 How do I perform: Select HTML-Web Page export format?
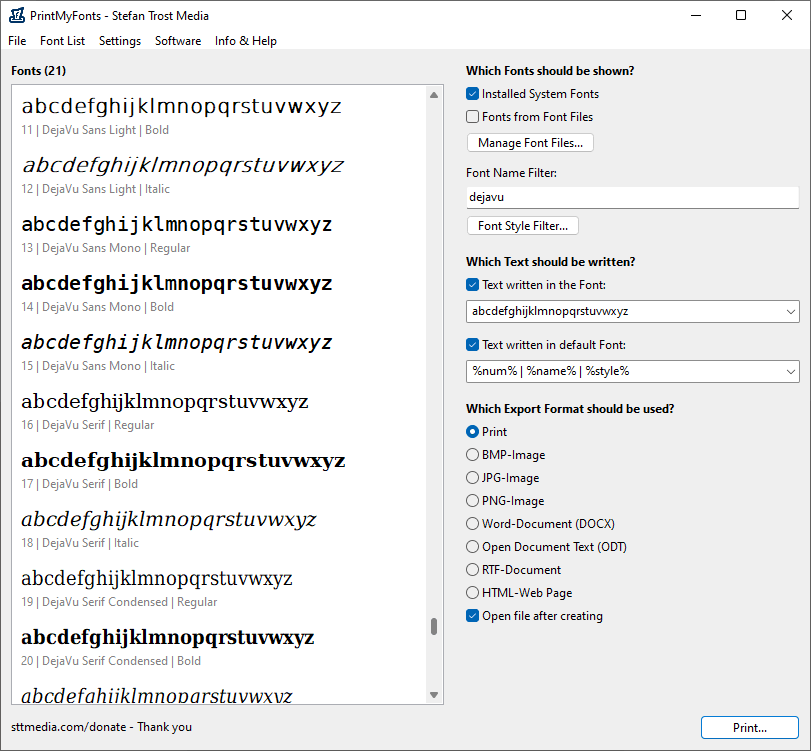tap(472, 593)
